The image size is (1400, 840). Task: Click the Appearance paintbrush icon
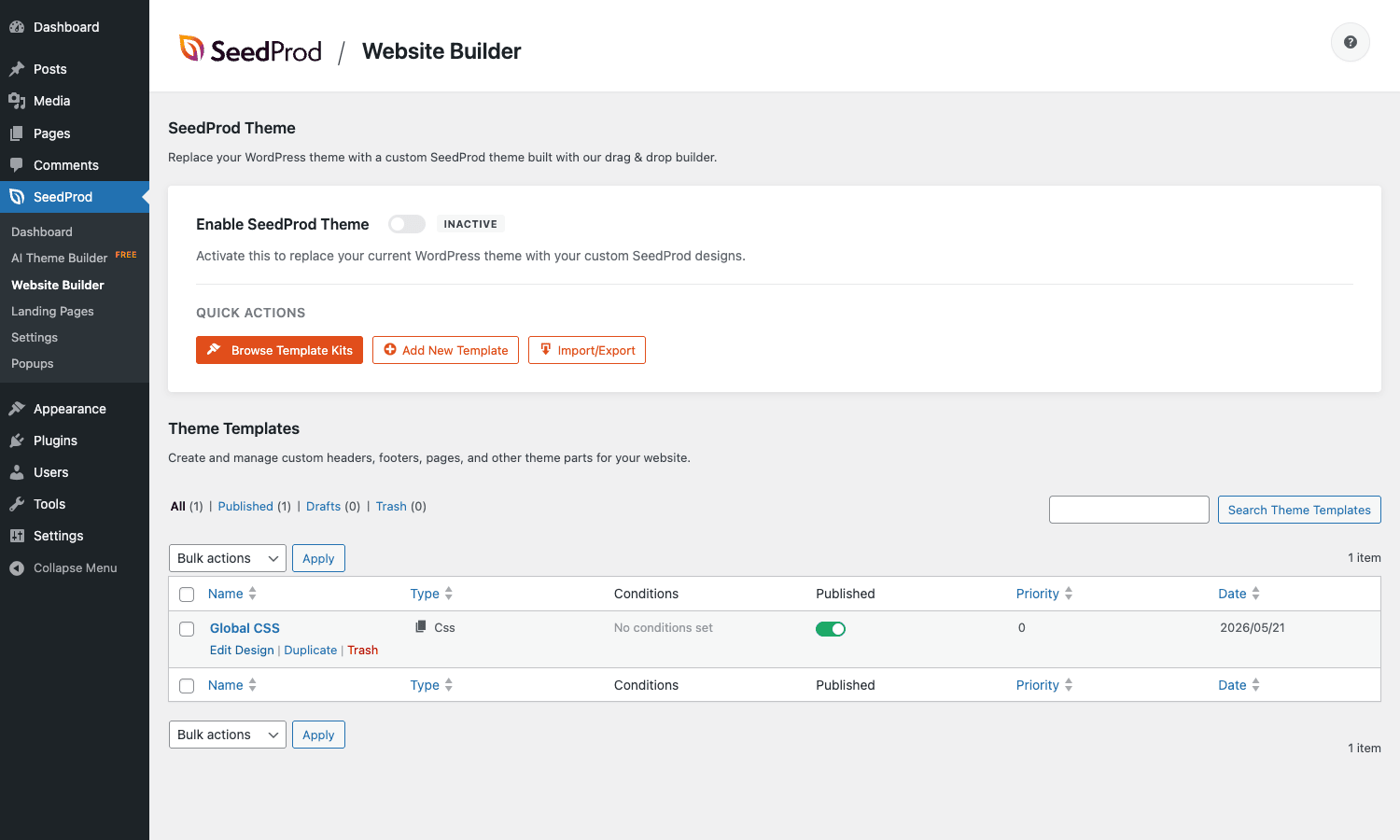coord(17,409)
